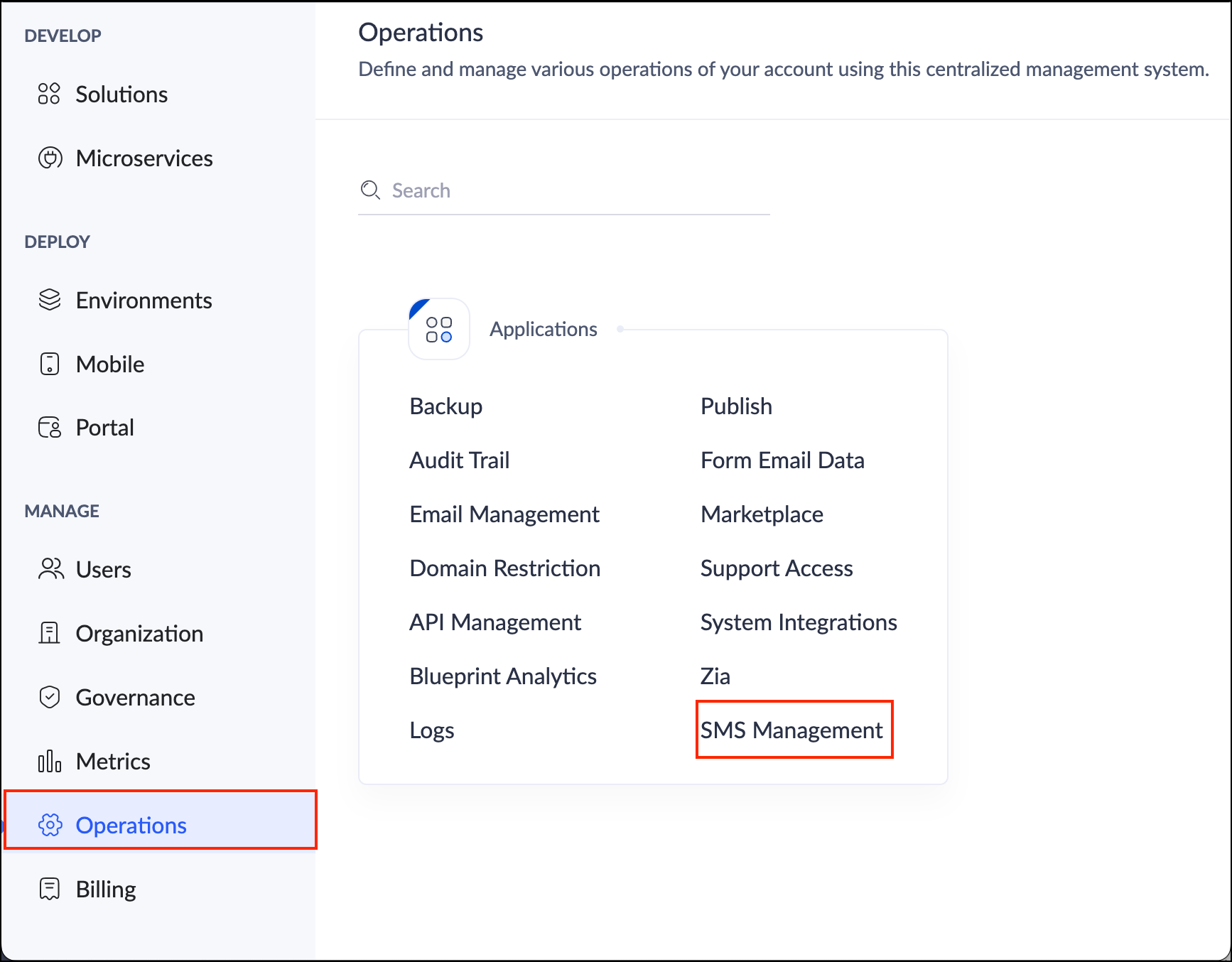
Task: Click the Mobile phone icon
Action: (50, 364)
